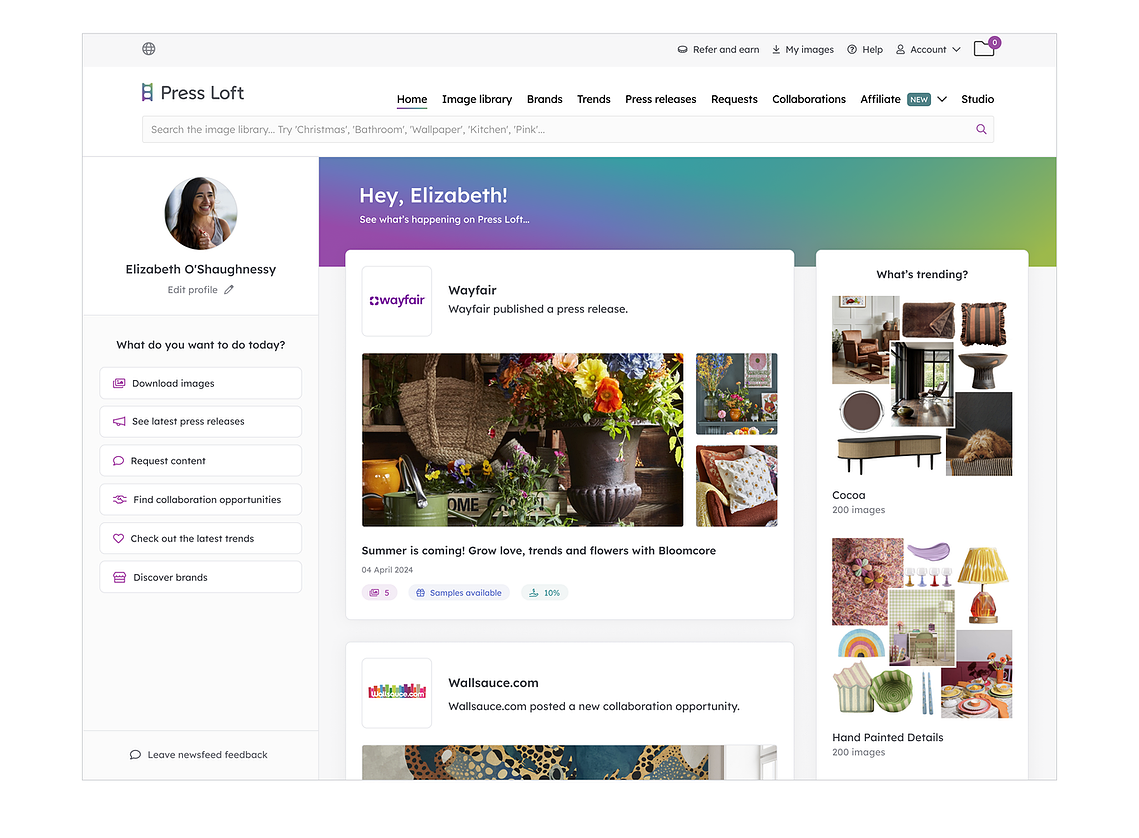Select Find collaboration opportunities button
Viewport: 1139px width, 838px height.
pos(200,500)
